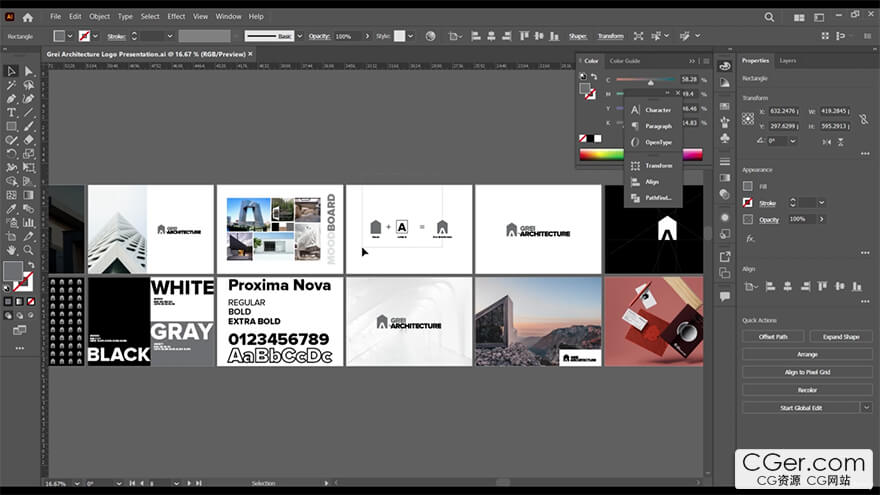Switch to the Layers tab
This screenshot has width=880, height=495.
pos(788,60)
